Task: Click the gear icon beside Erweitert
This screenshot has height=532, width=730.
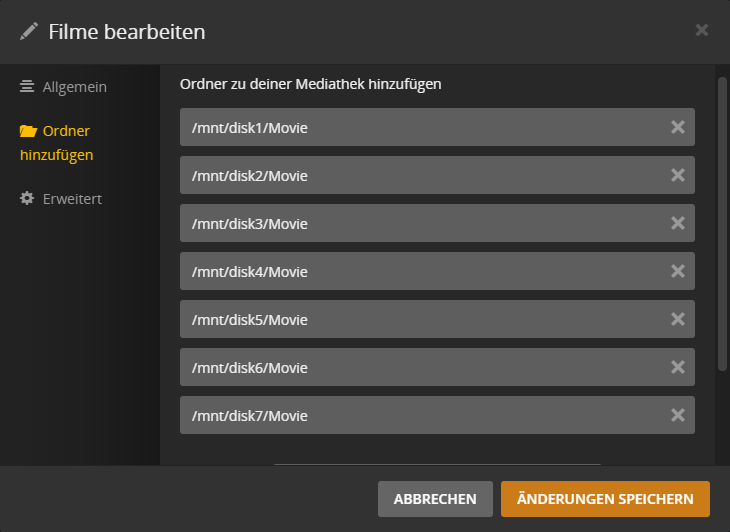Action: [x=27, y=198]
